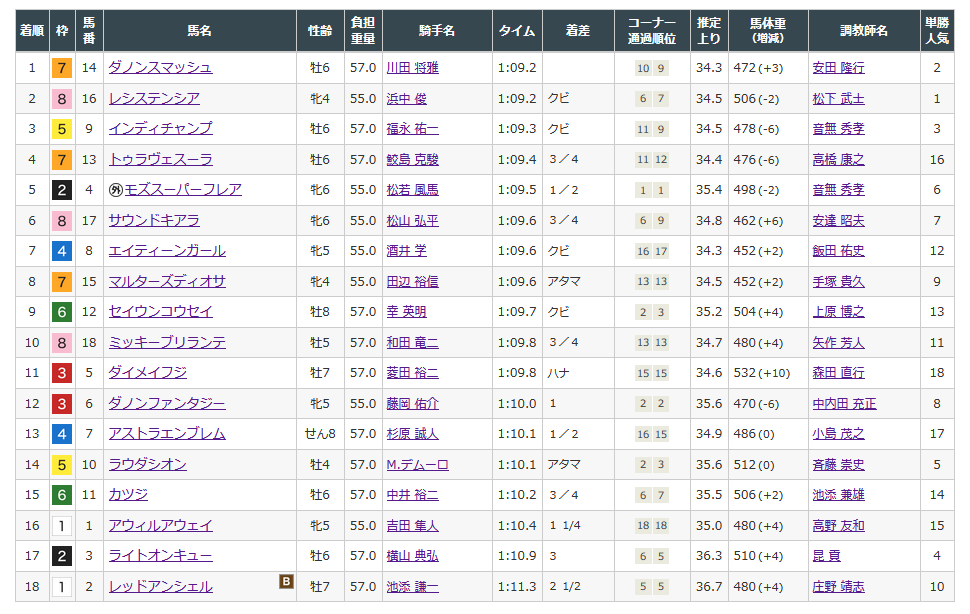970x614 pixels.
Task: Open jockey link 松山 弘平
Action: [x=413, y=221]
